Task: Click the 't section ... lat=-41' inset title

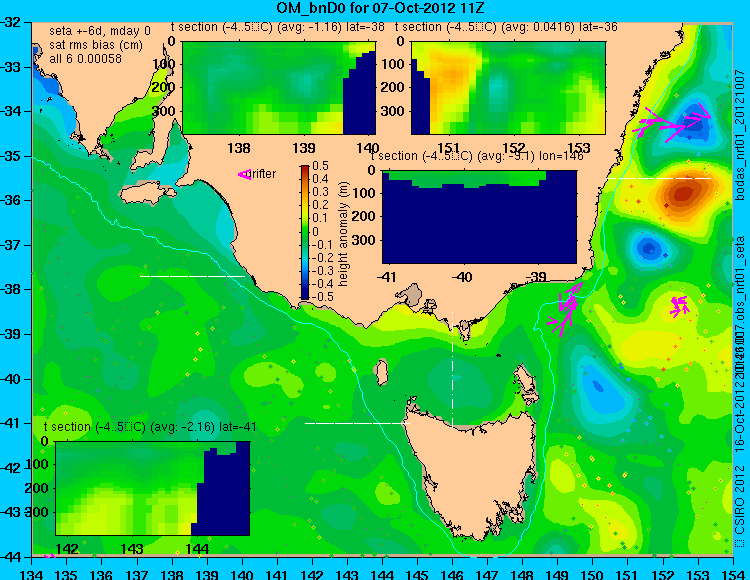Action: pos(150,427)
